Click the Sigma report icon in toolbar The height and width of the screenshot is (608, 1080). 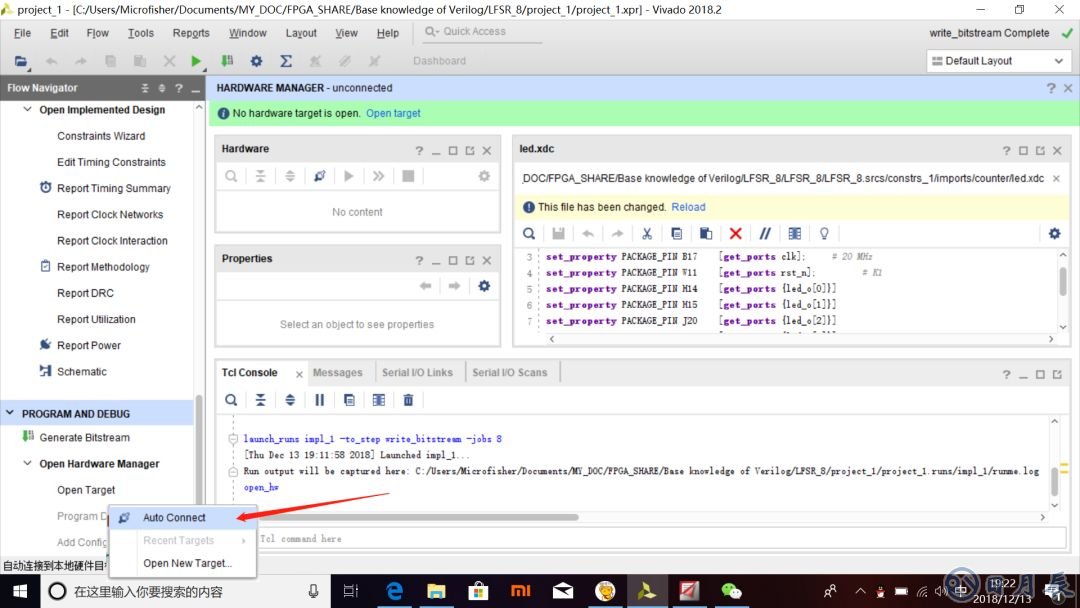click(x=286, y=61)
